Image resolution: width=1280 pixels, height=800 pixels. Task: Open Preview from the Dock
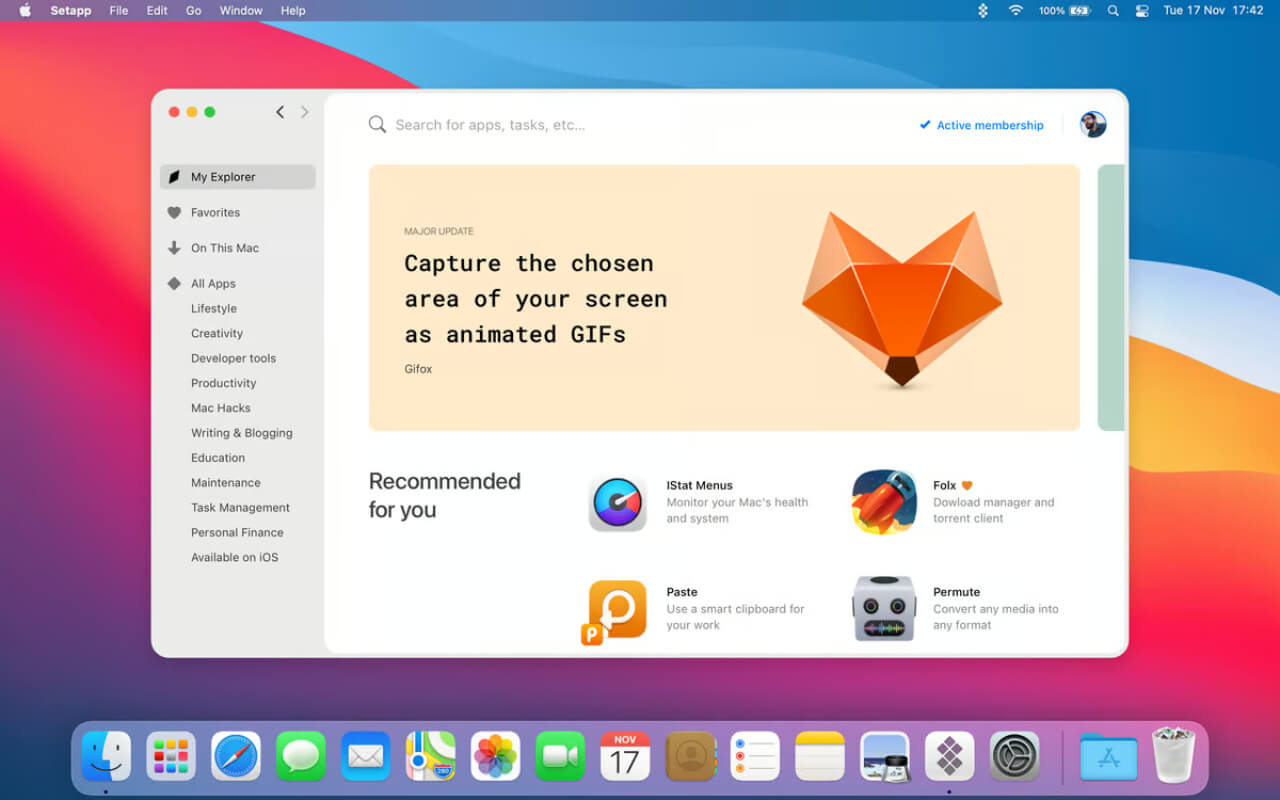pos(885,756)
